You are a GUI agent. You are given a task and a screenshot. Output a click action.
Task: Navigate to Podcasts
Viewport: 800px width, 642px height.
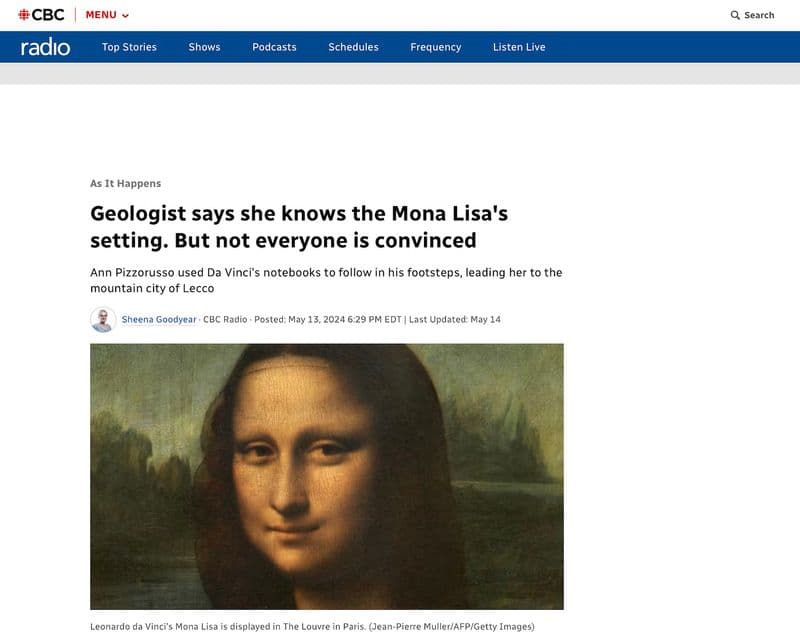coord(274,47)
